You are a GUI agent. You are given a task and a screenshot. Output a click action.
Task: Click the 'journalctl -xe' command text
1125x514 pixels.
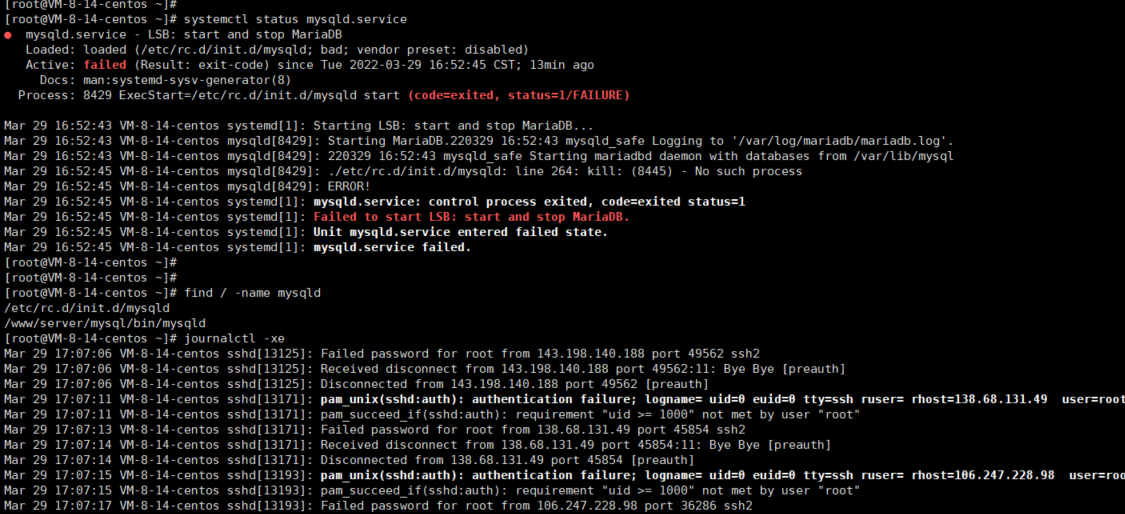click(x=234, y=338)
